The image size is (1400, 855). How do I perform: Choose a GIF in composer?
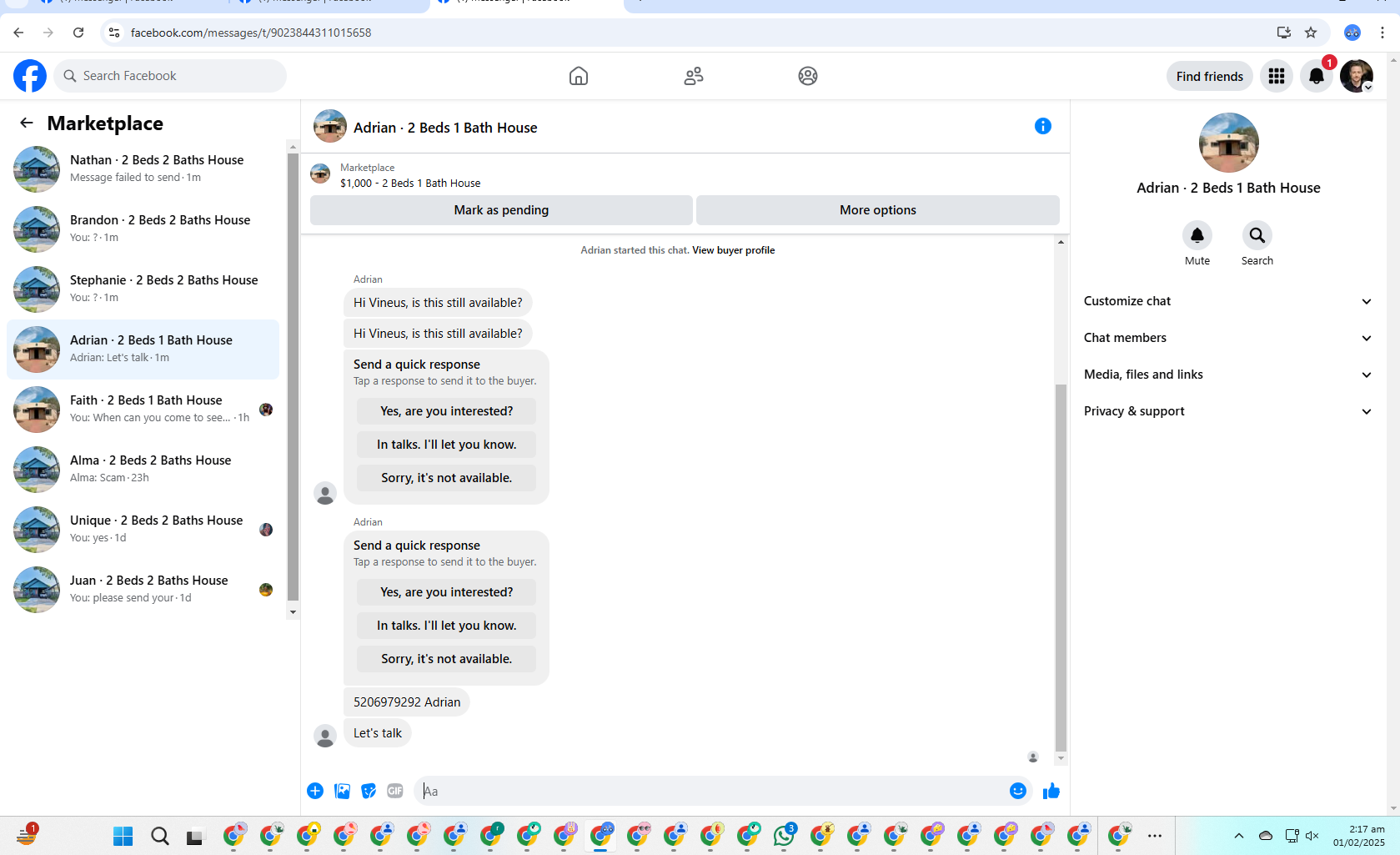click(x=395, y=791)
